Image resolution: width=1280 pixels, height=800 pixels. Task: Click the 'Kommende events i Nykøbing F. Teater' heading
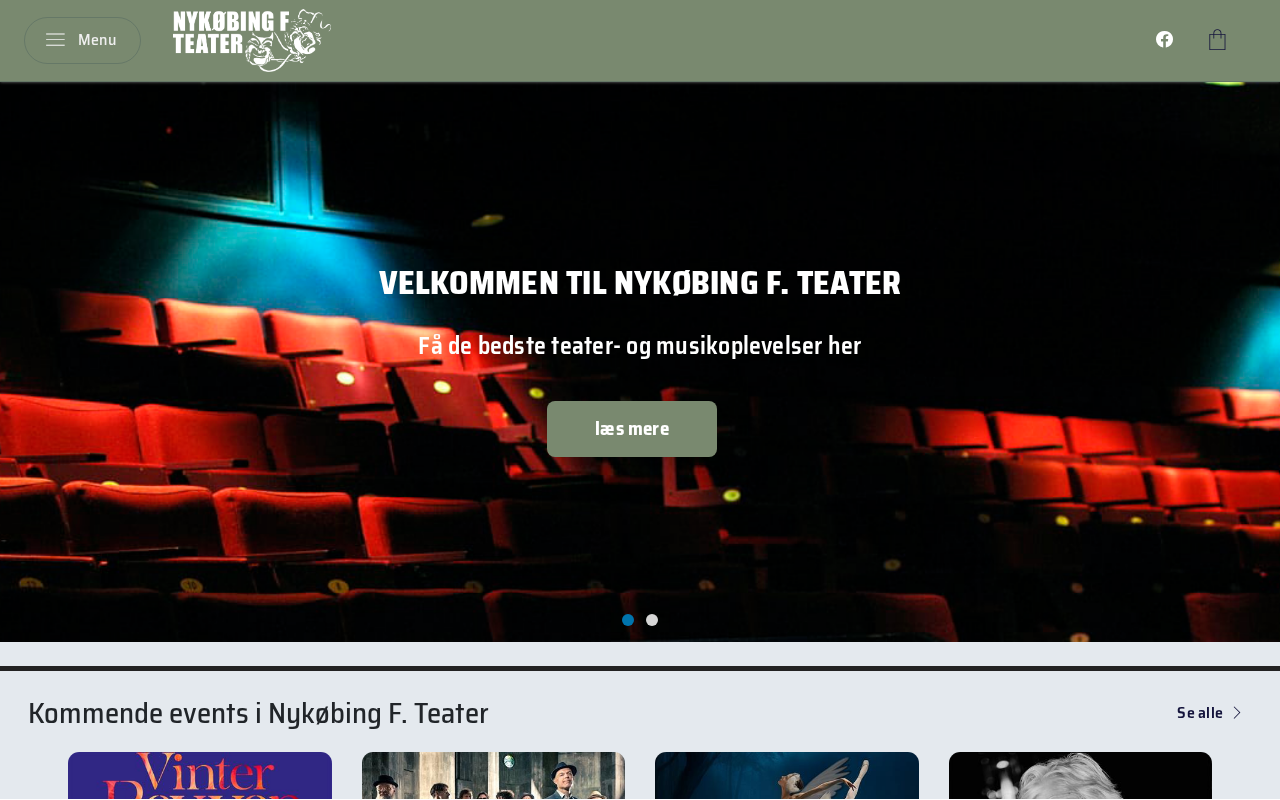pyautogui.click(x=258, y=713)
